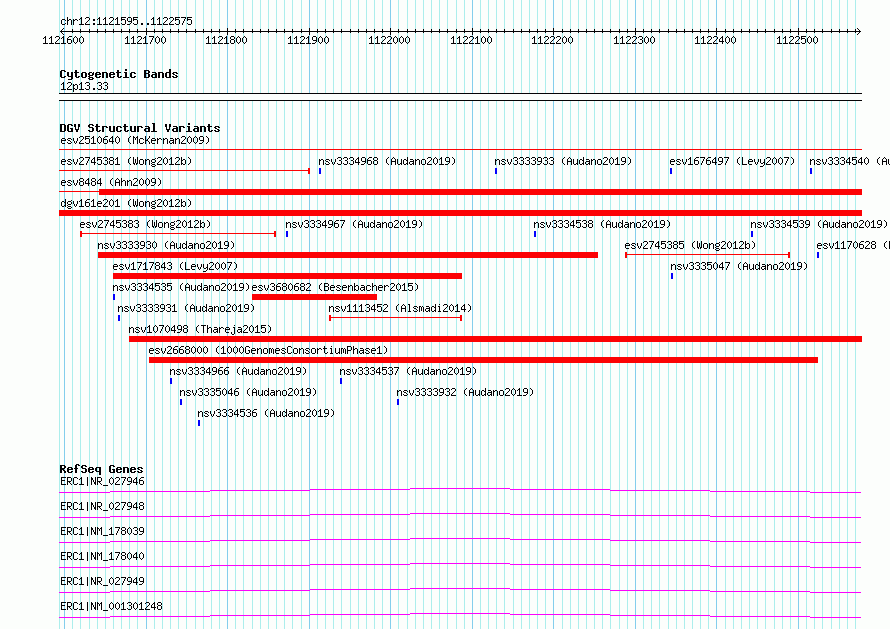This screenshot has height=629, width=890.
Task: Select the esv2745381 (Wong2012b) variant label
Action: (x=126, y=161)
